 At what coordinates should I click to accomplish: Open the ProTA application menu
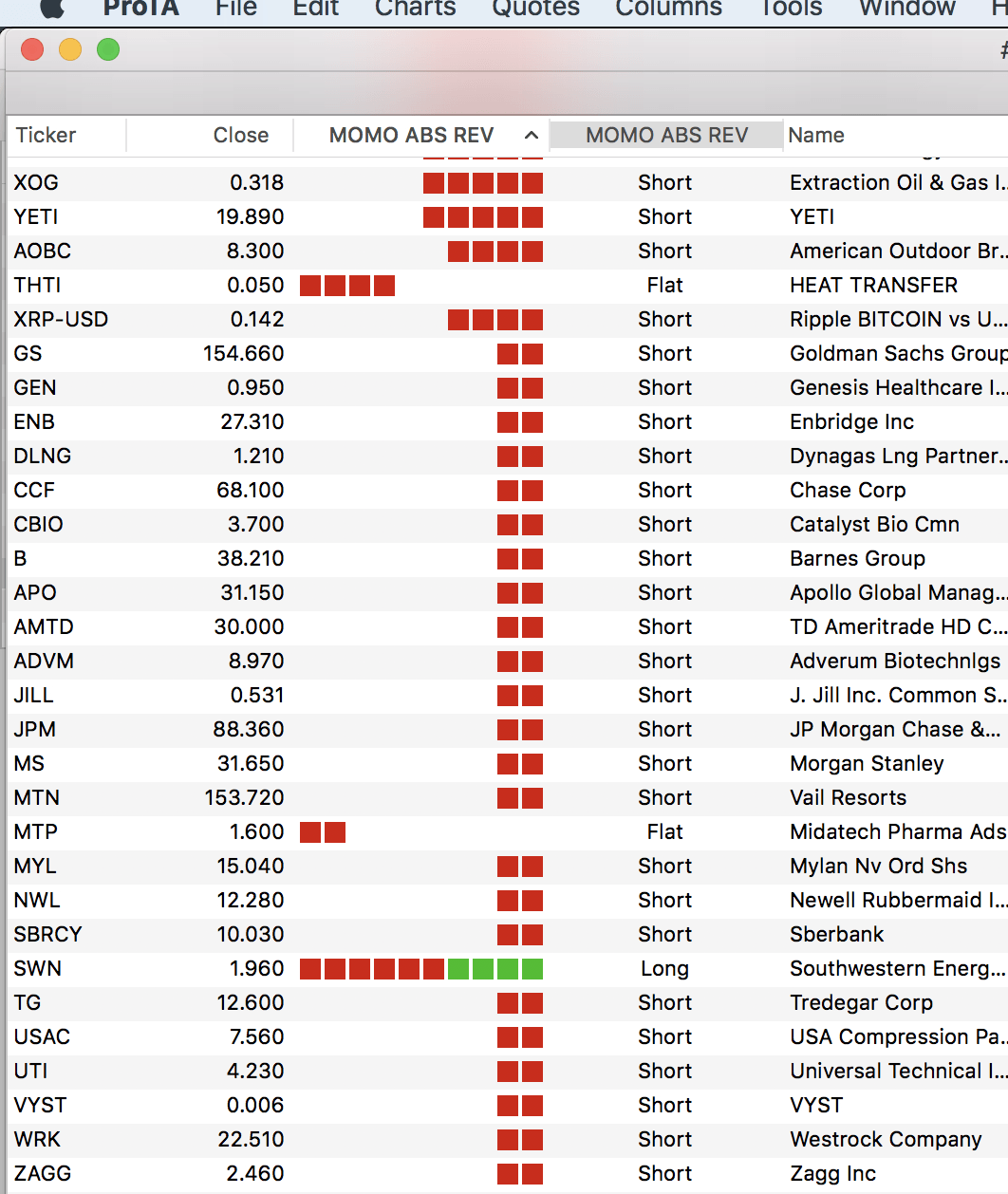point(140,8)
